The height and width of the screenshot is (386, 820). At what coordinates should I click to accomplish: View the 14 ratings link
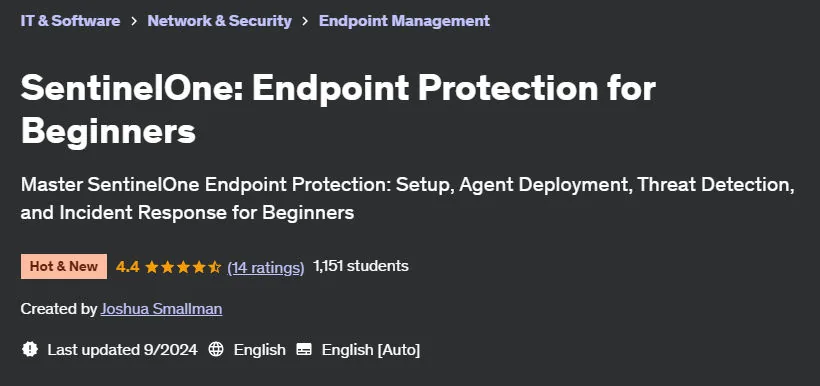tap(266, 267)
